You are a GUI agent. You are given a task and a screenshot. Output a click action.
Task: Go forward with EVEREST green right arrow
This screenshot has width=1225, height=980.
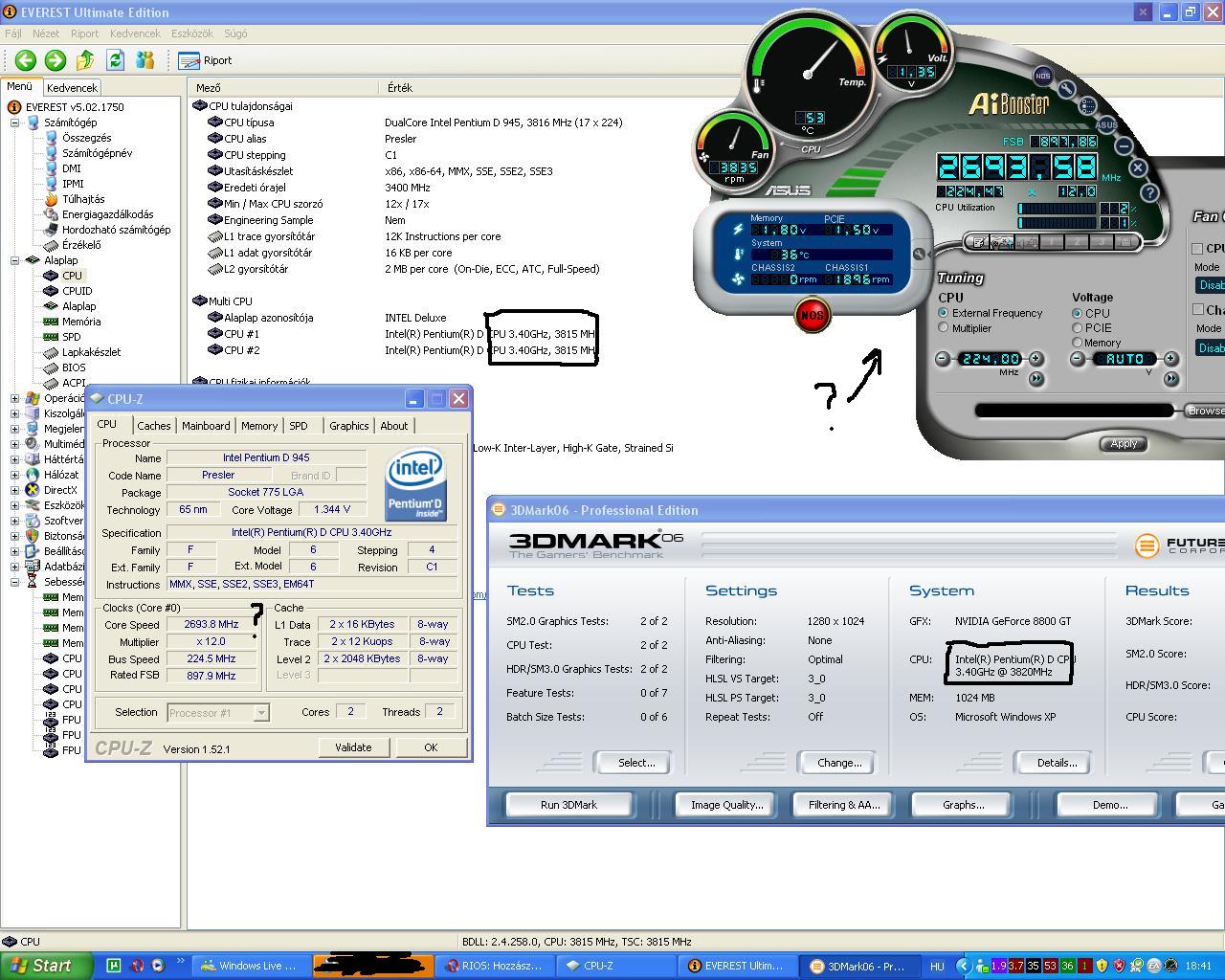tap(56, 60)
